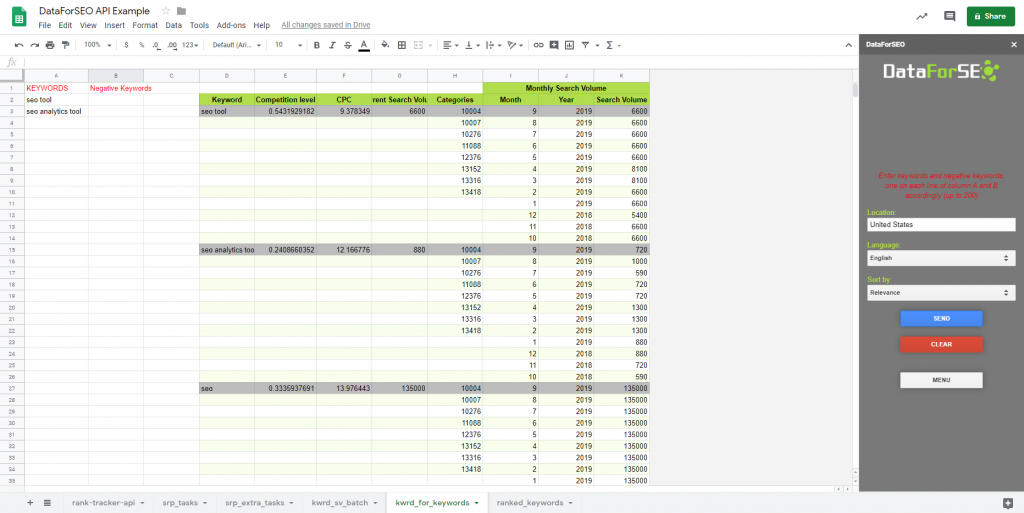Format as currency with dollar icon
This screenshot has height=513, width=1024.
tap(126, 45)
